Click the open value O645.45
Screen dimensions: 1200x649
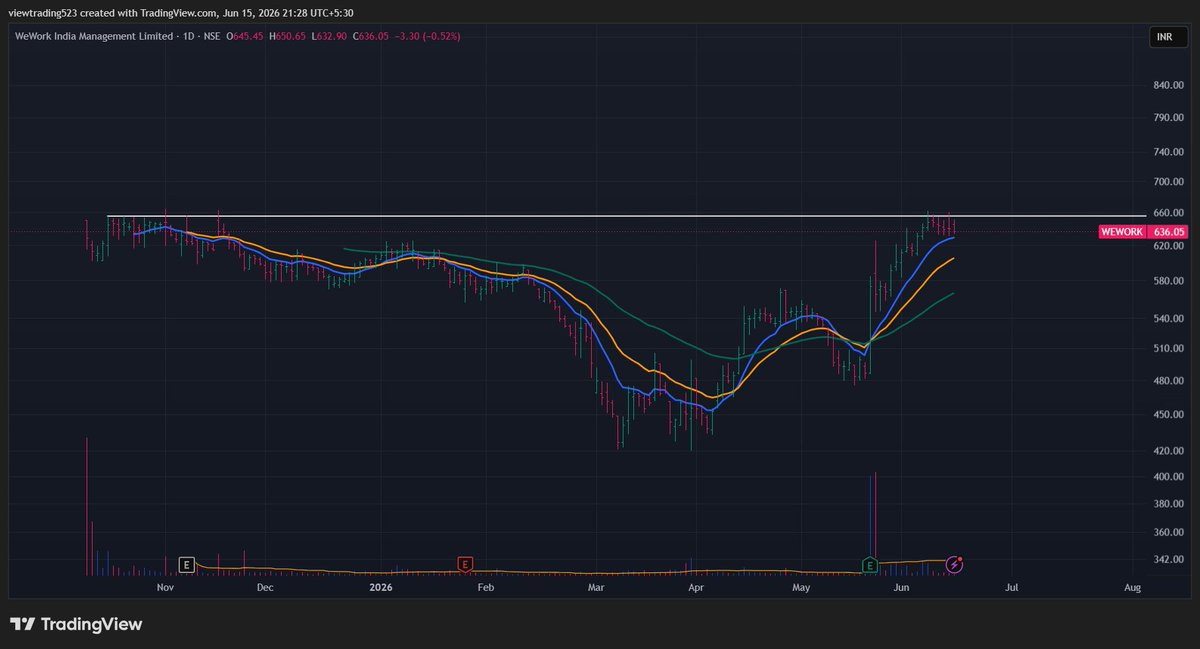tap(245, 36)
